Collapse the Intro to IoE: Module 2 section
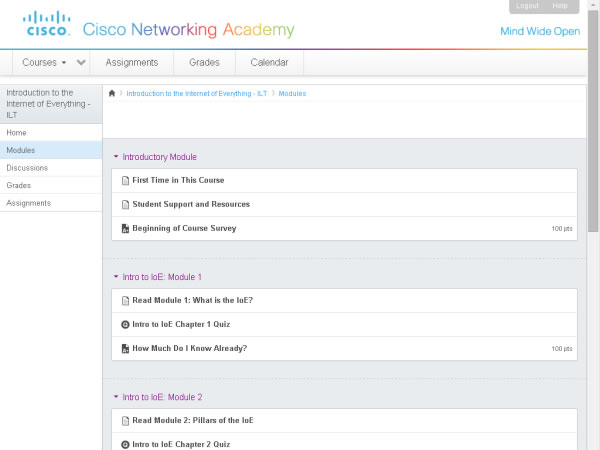 pyautogui.click(x=116, y=397)
